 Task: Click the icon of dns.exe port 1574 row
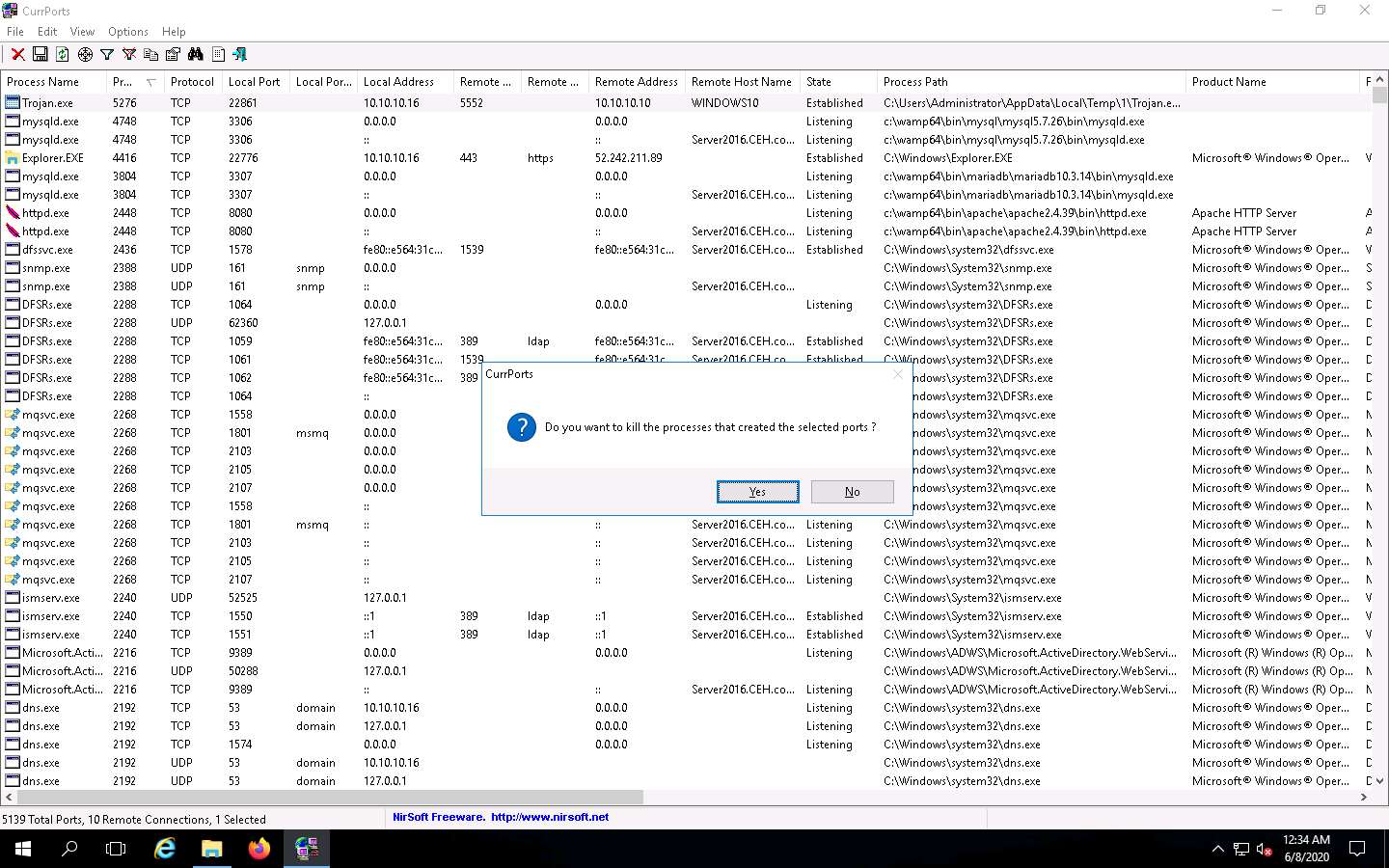point(14,744)
